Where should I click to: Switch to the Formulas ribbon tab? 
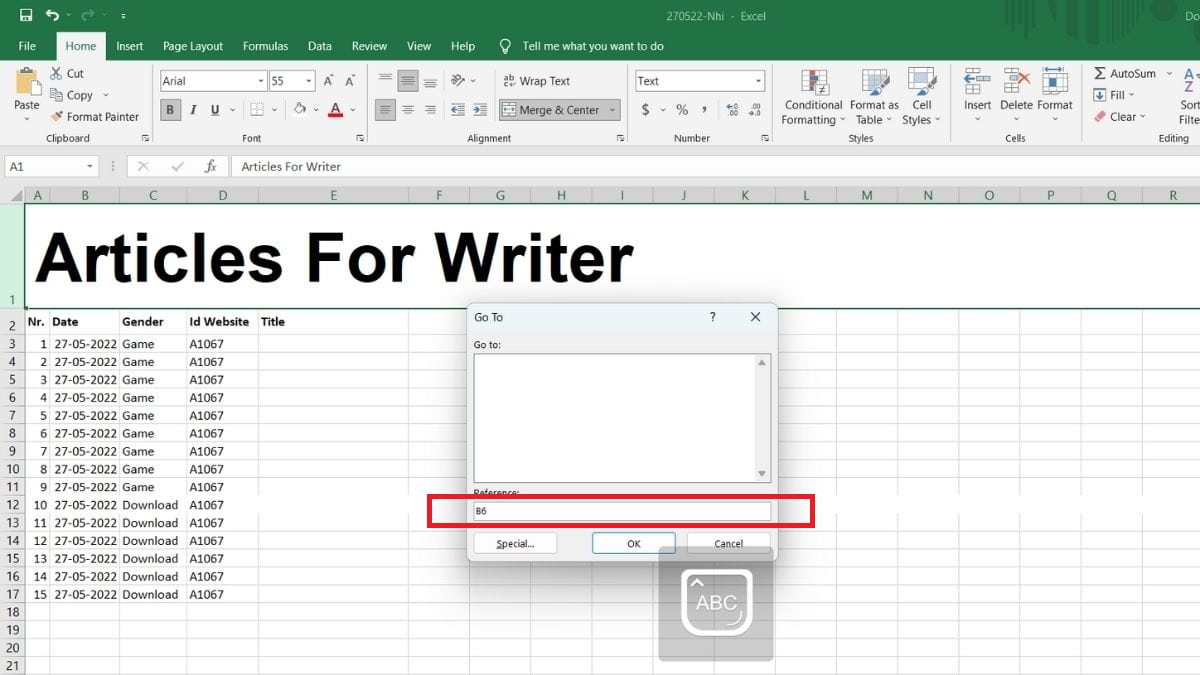(265, 46)
